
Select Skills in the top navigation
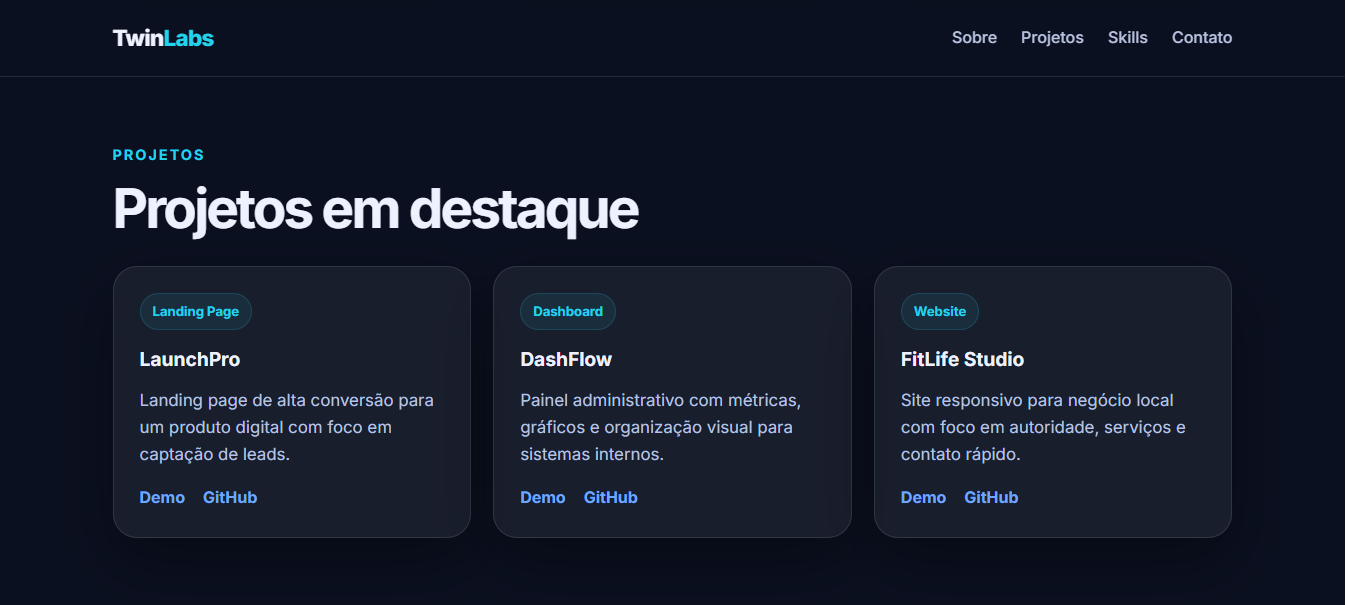click(1128, 37)
